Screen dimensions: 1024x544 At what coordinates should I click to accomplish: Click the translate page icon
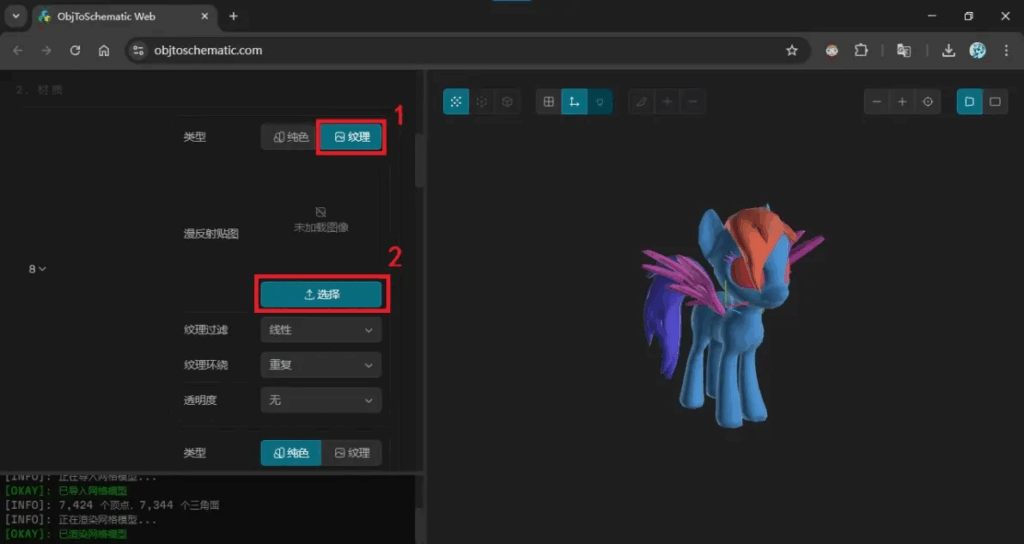[x=904, y=50]
